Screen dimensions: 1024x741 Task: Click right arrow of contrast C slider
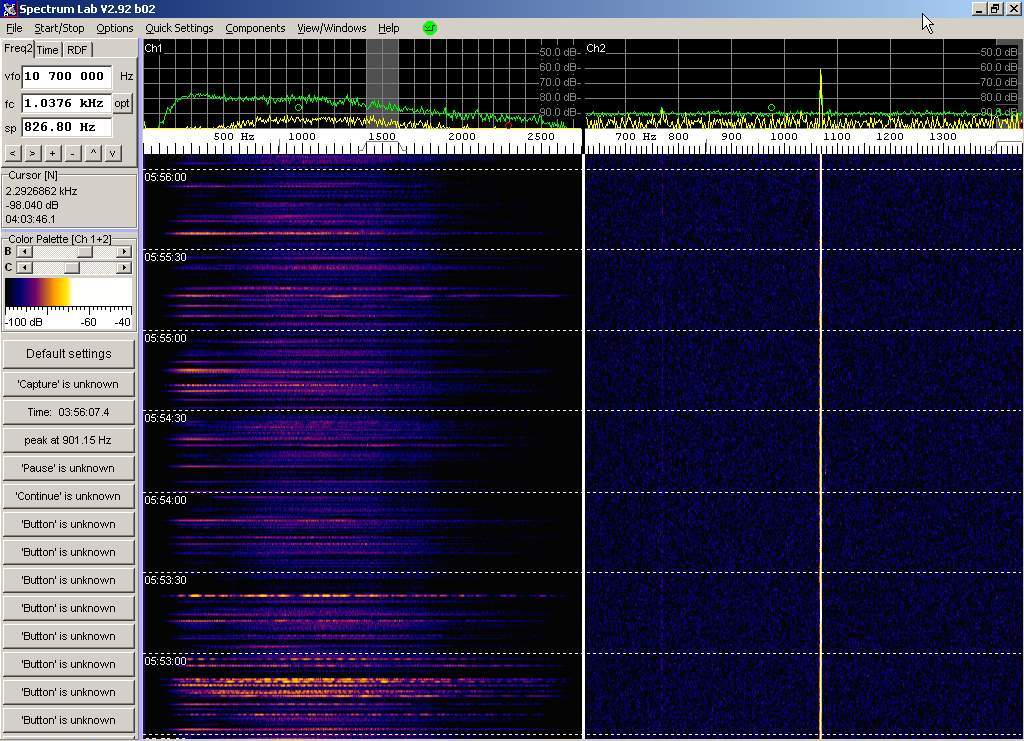(x=124, y=268)
